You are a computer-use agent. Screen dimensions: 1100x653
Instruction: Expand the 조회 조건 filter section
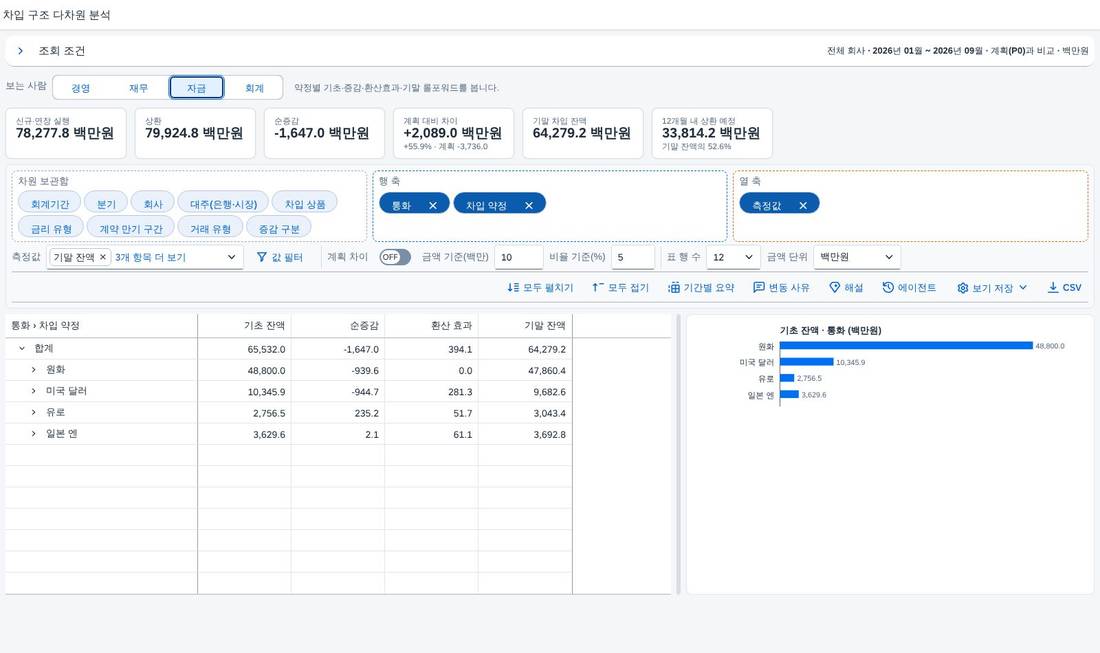coord(20,51)
